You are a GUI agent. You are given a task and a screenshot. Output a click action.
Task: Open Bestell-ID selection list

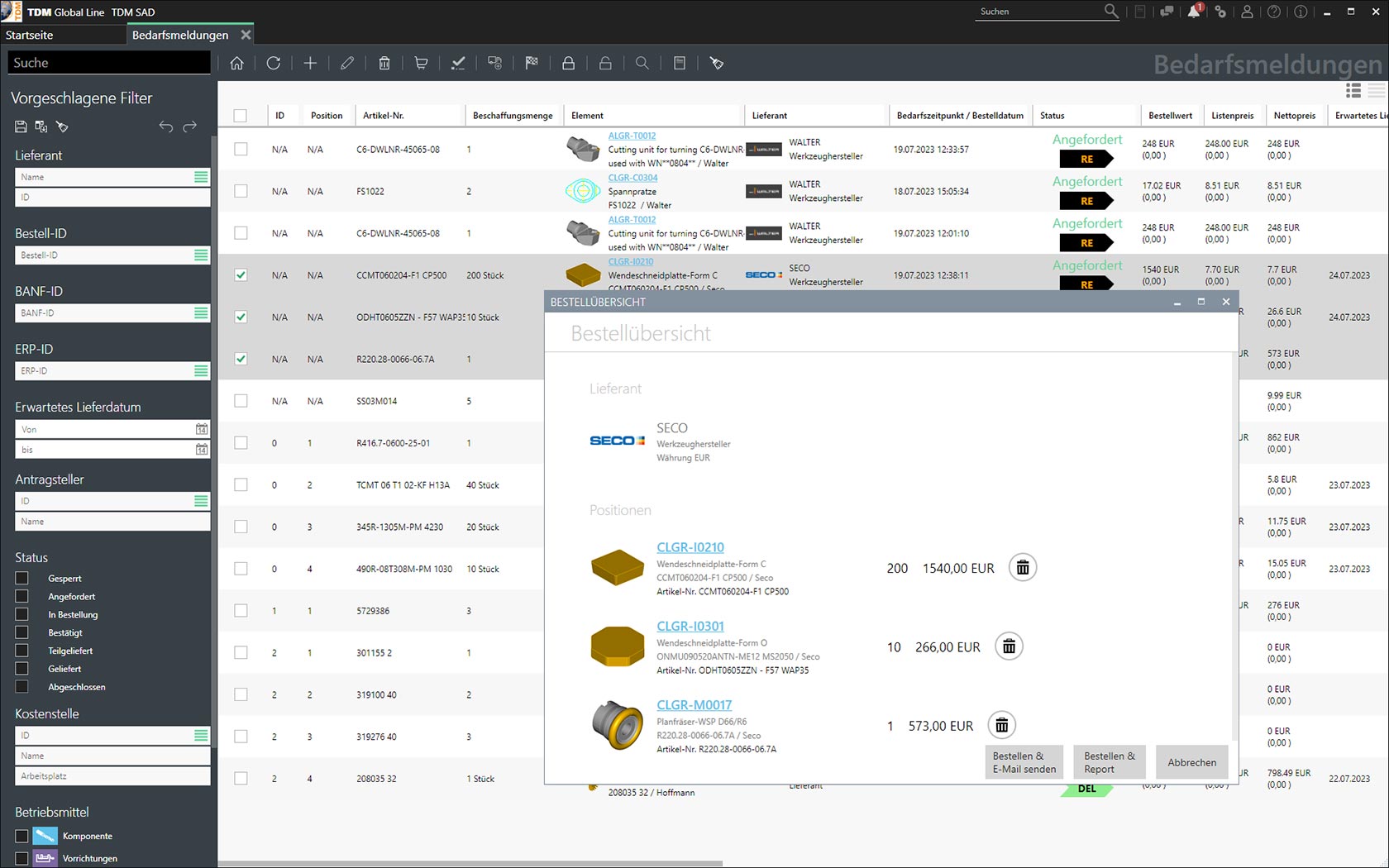pos(201,255)
